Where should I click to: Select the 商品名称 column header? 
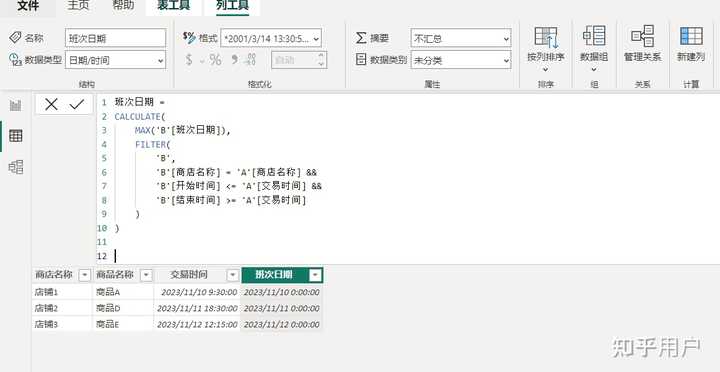(x=115, y=275)
